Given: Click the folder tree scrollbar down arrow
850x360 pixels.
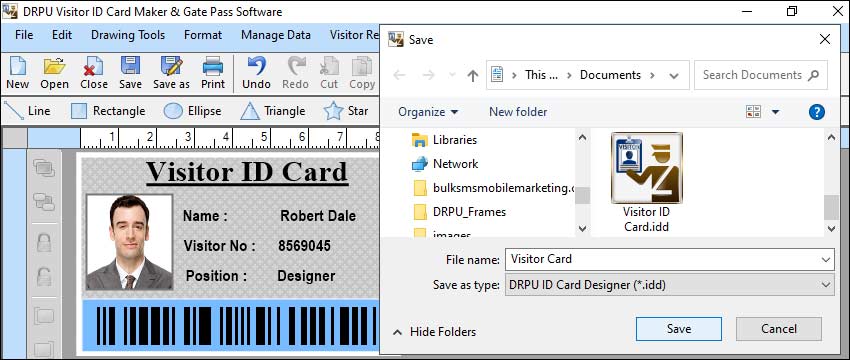Looking at the screenshot, I should 582,229.
